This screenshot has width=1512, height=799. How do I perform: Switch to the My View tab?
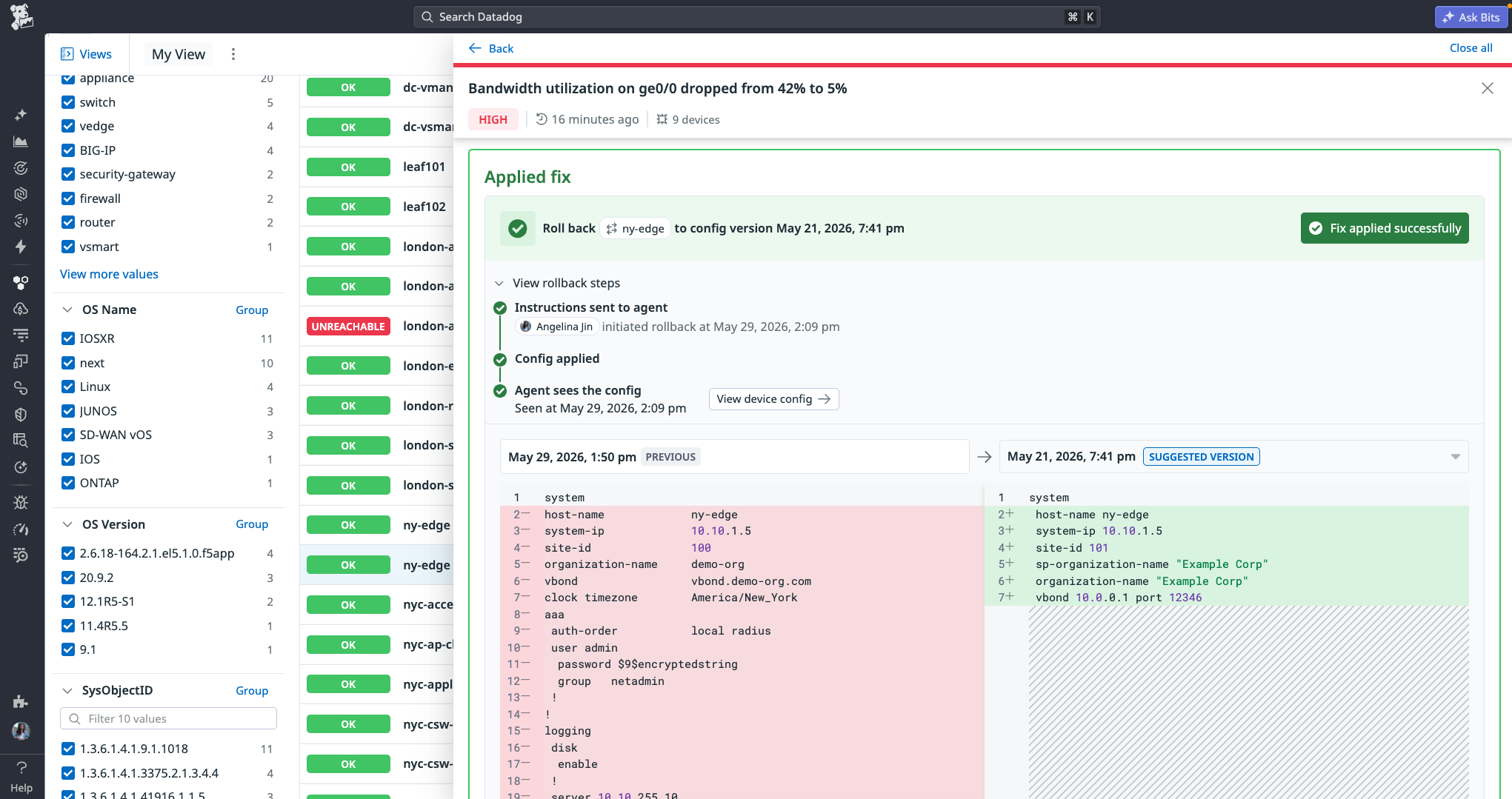(178, 54)
